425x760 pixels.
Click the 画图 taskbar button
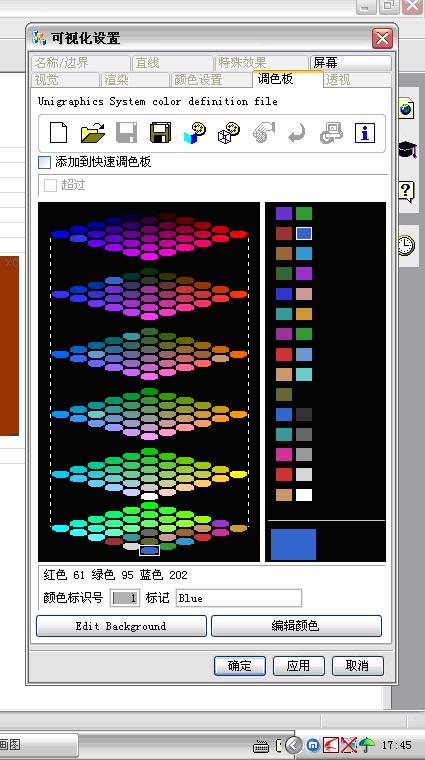39,745
